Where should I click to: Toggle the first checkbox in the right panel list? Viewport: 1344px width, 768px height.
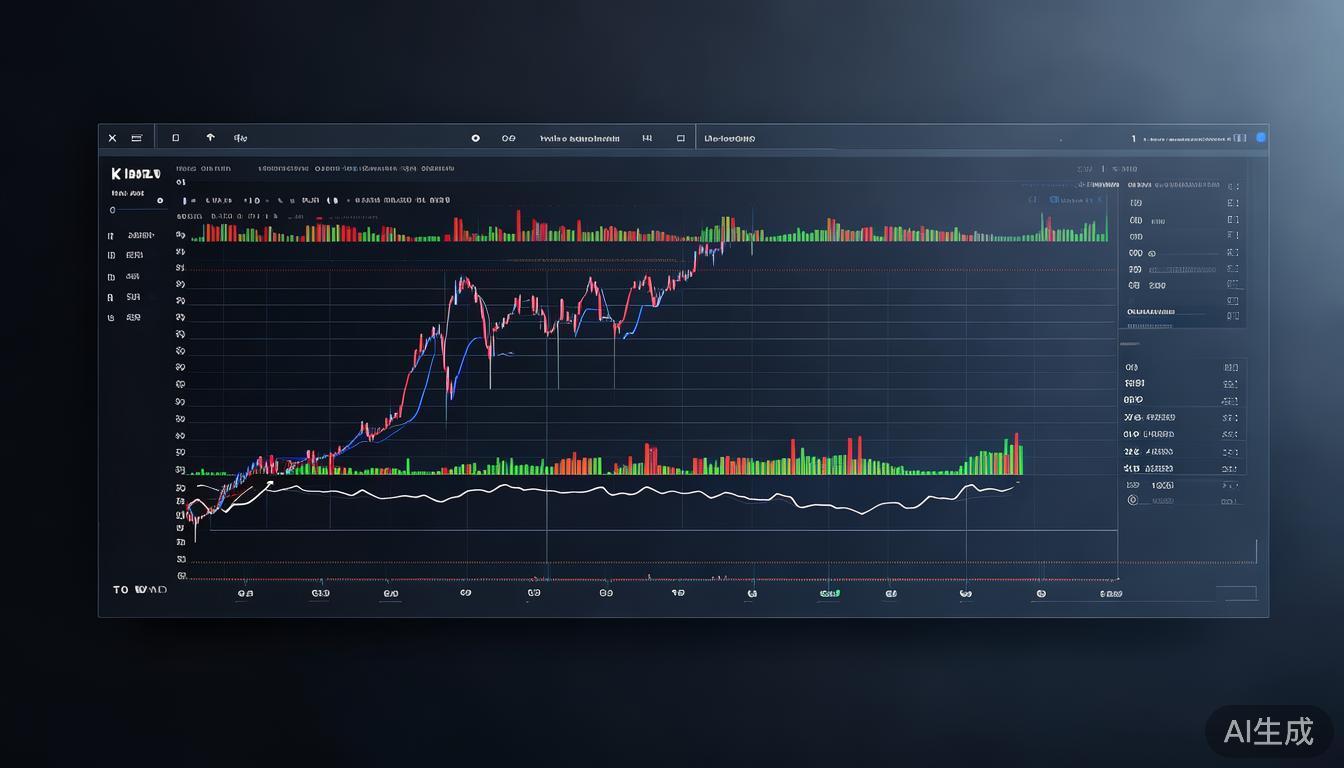[1233, 186]
